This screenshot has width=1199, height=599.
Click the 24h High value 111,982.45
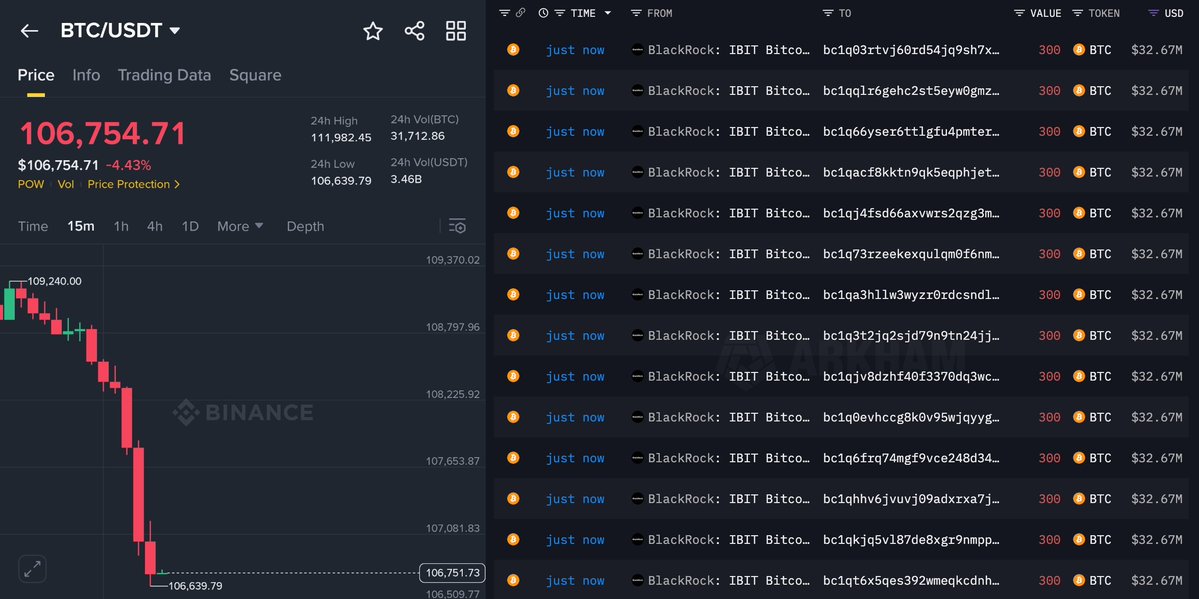(341, 138)
